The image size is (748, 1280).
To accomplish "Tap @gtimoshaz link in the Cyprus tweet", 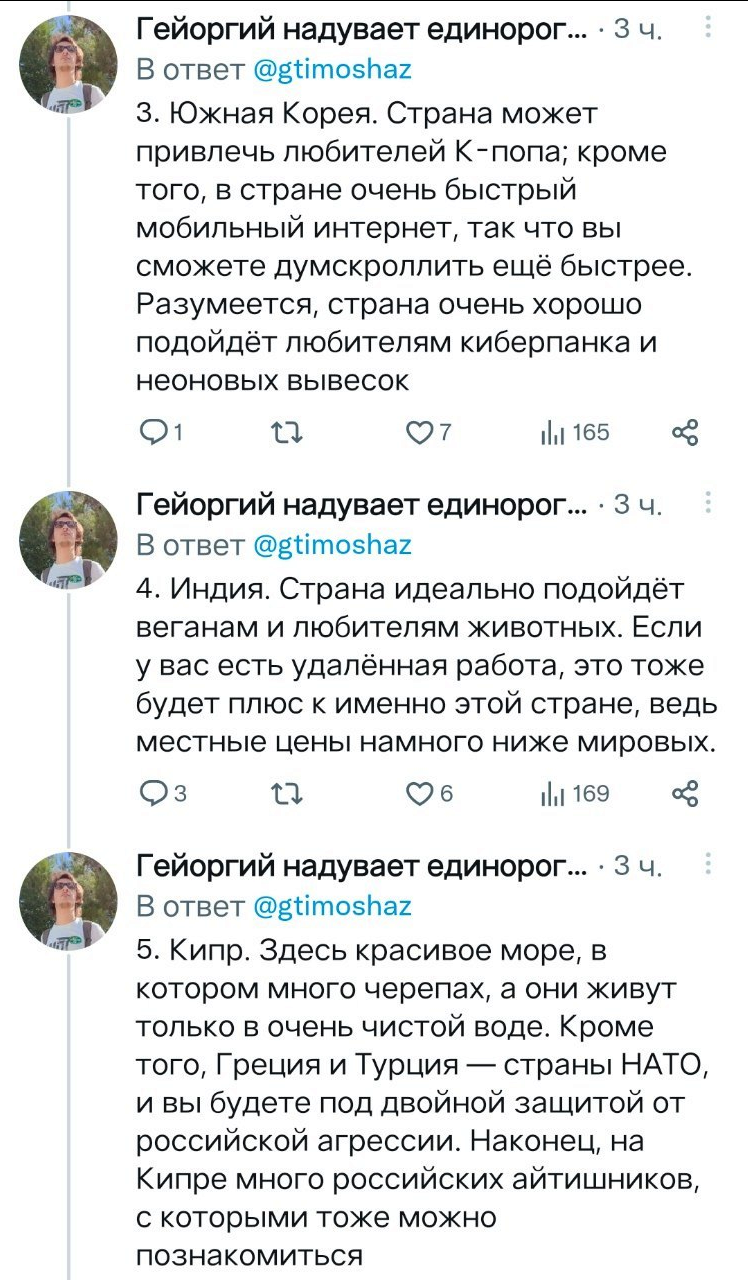I will (331, 906).
